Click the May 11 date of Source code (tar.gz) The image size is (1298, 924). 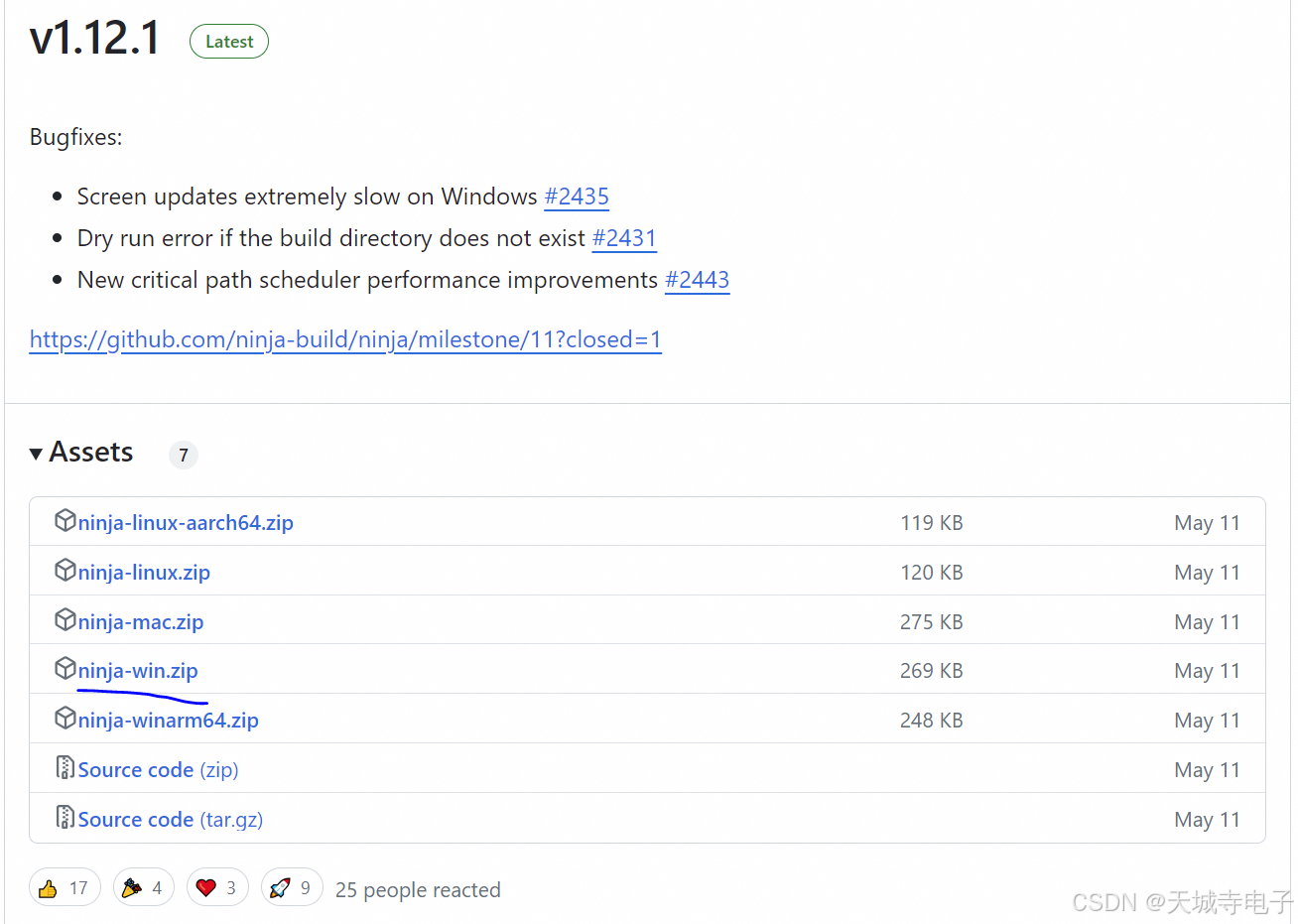pyautogui.click(x=1207, y=820)
